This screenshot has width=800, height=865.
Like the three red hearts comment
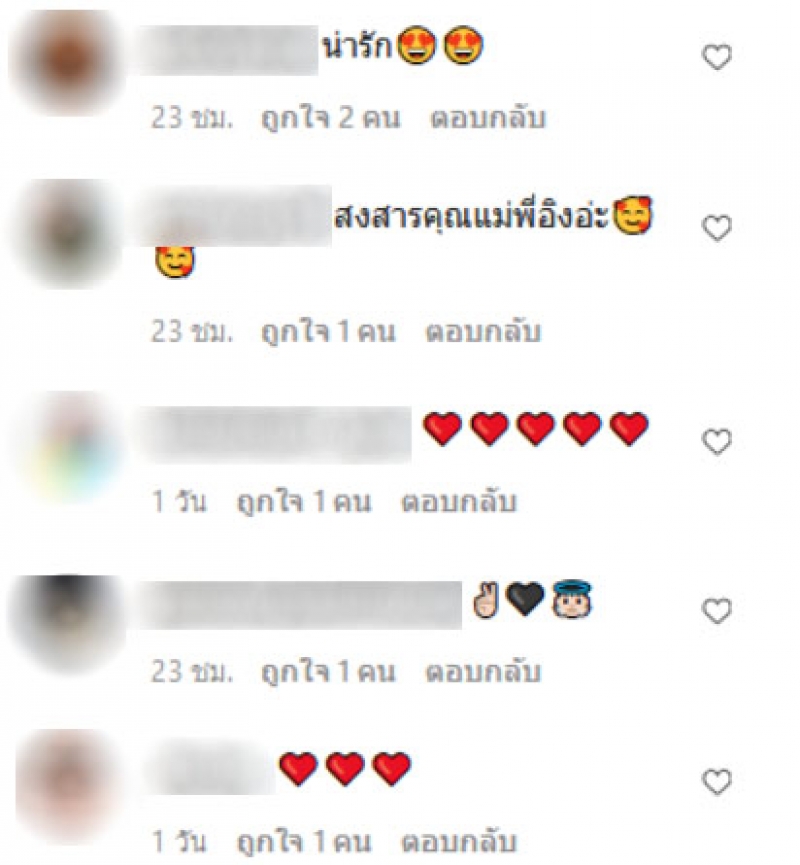[x=717, y=782]
